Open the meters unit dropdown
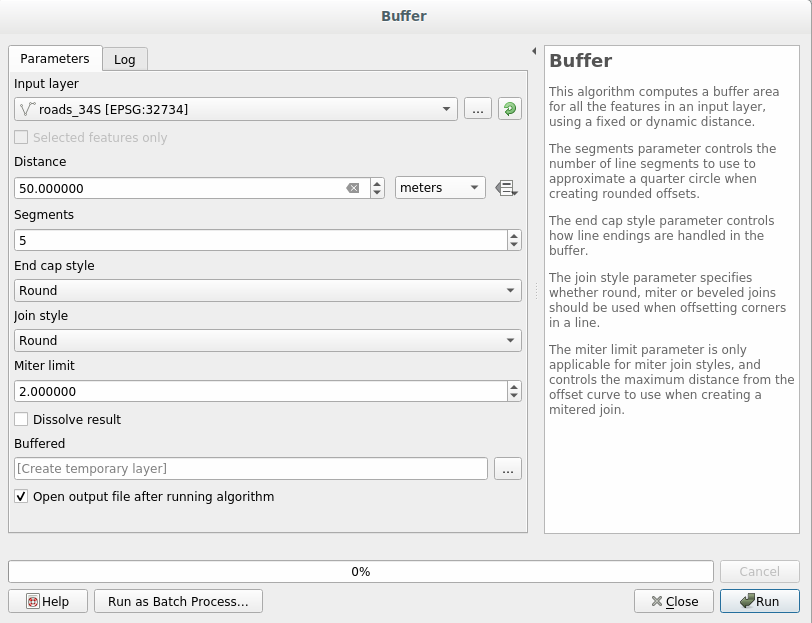Viewport: 812px width, 623px height. point(440,188)
